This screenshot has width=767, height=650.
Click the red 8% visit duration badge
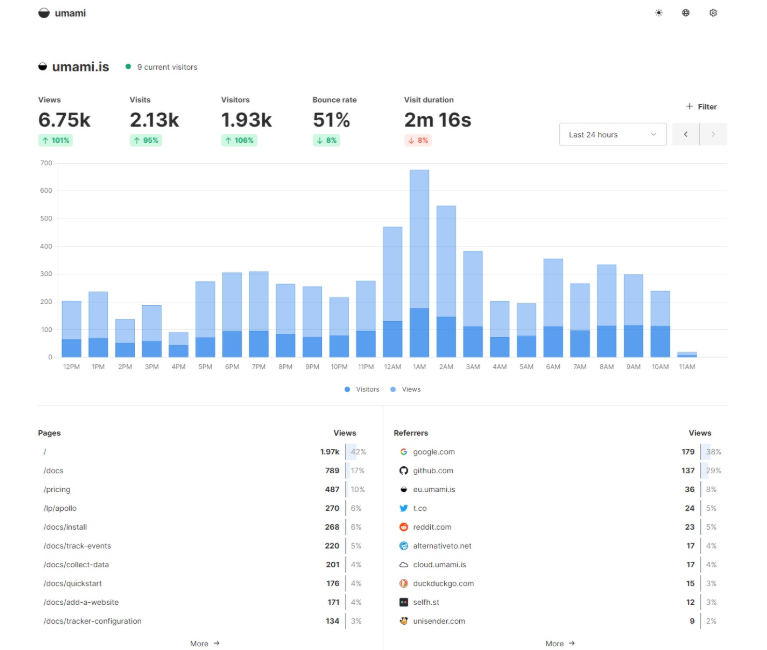point(418,140)
